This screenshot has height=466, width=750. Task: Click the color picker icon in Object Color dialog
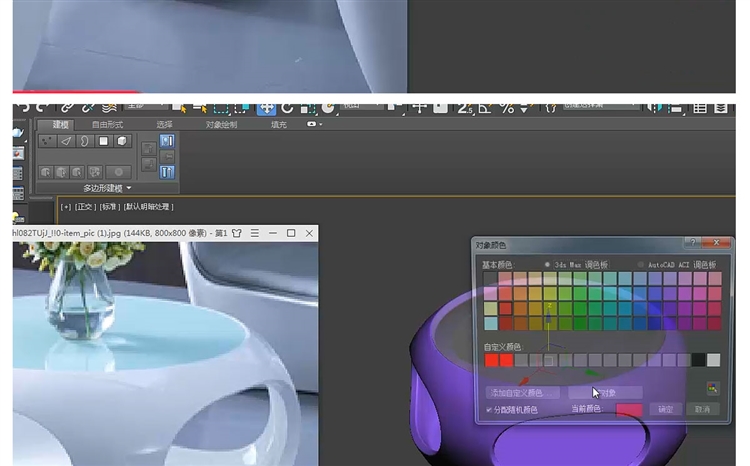coord(712,388)
